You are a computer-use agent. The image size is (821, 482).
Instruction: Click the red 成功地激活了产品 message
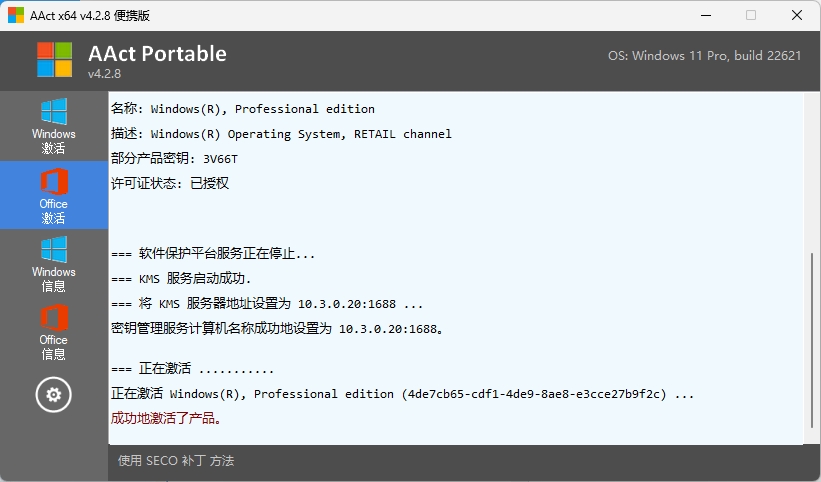click(166, 418)
